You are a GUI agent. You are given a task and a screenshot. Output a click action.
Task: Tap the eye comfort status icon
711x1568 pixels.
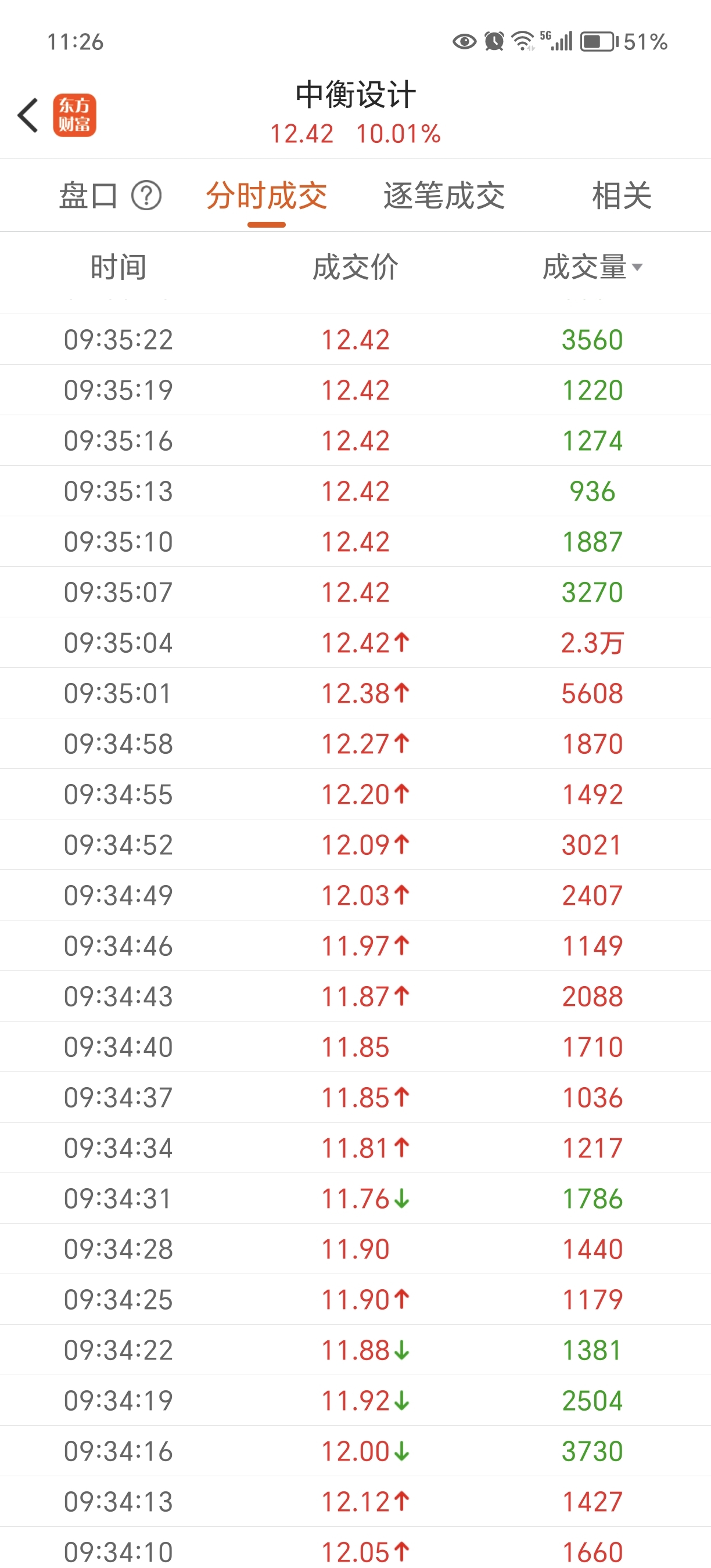[465, 41]
